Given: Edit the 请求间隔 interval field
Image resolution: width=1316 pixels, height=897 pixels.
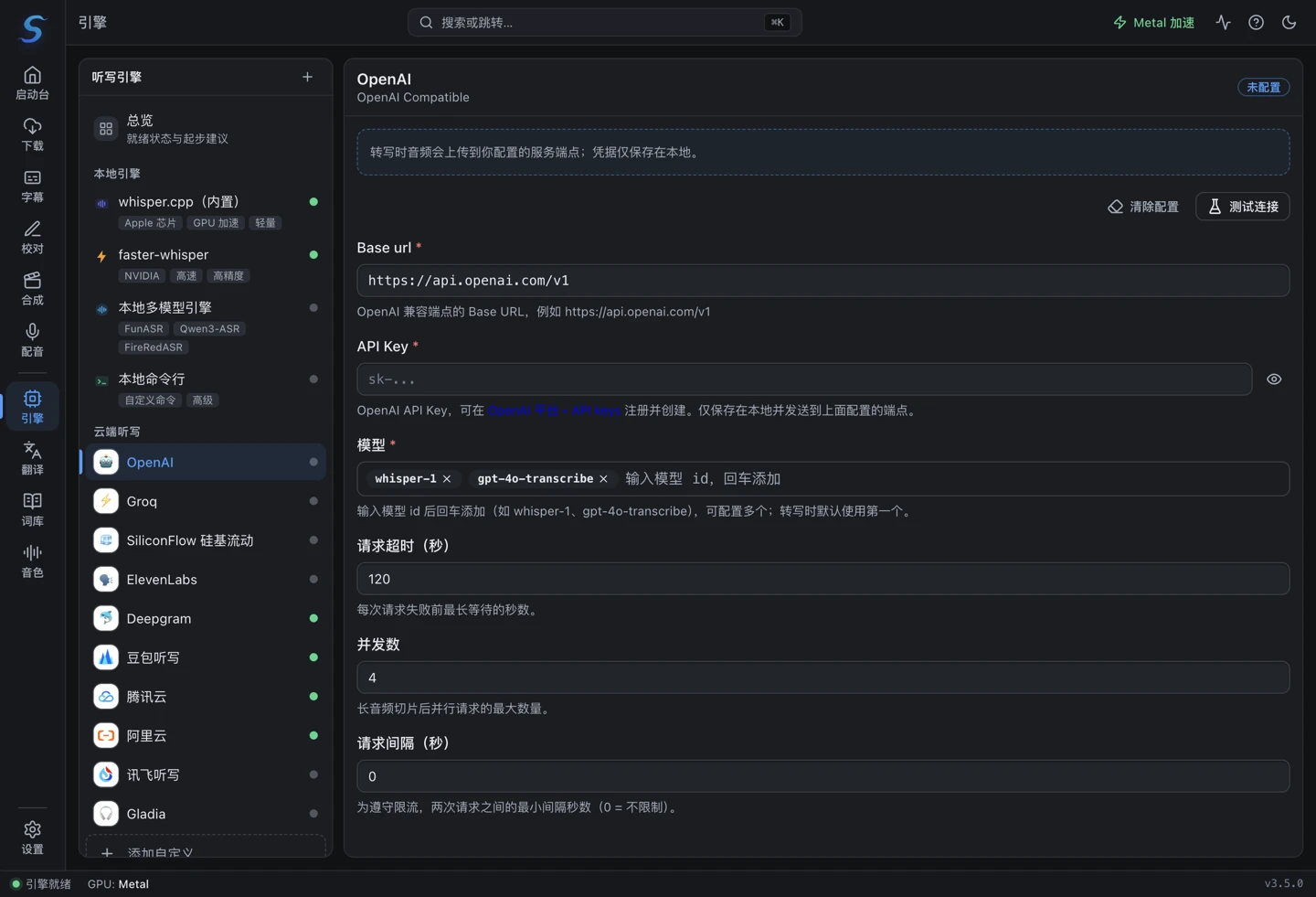Looking at the screenshot, I should (822, 775).
